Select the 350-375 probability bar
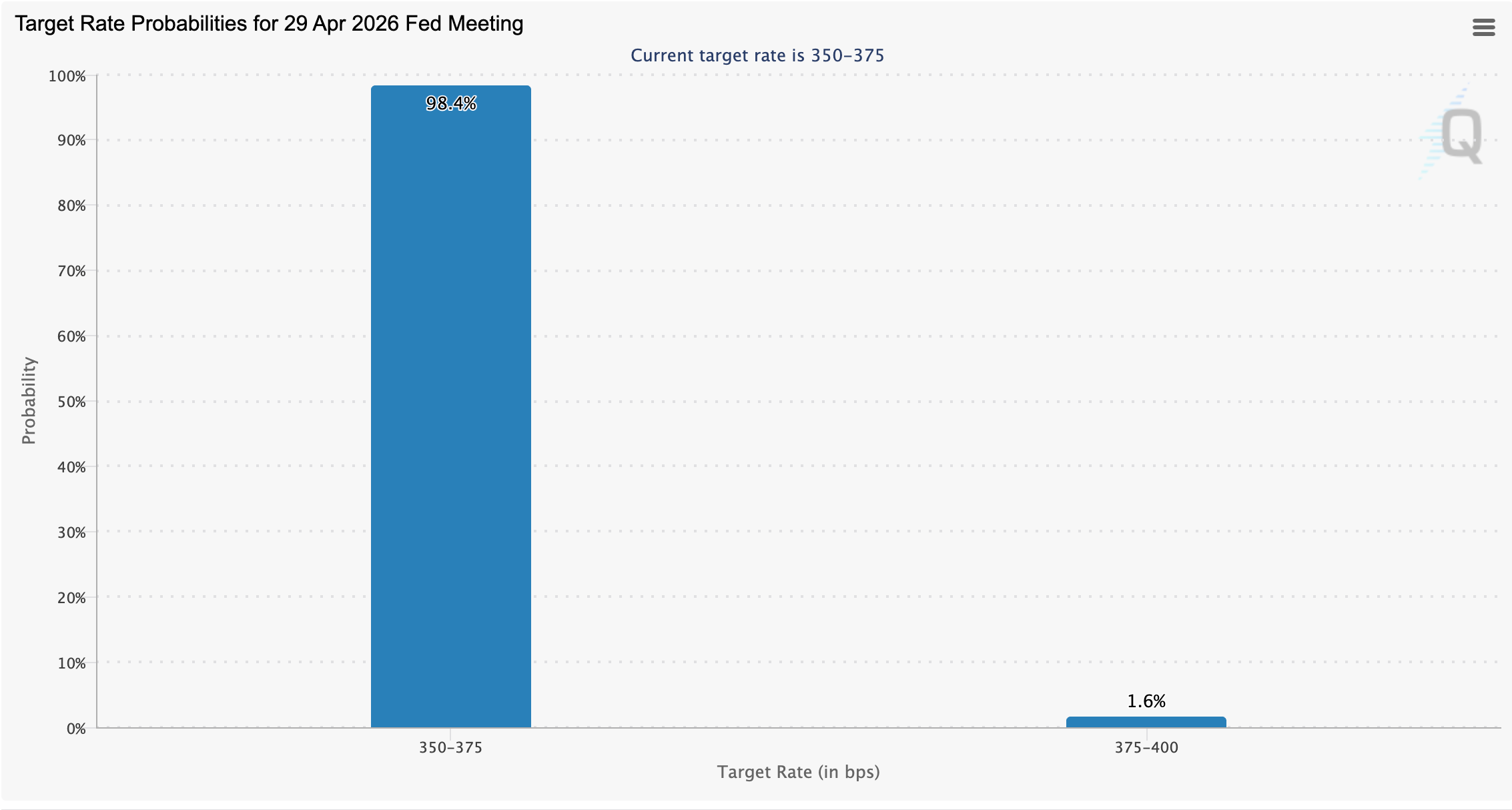 click(450, 400)
